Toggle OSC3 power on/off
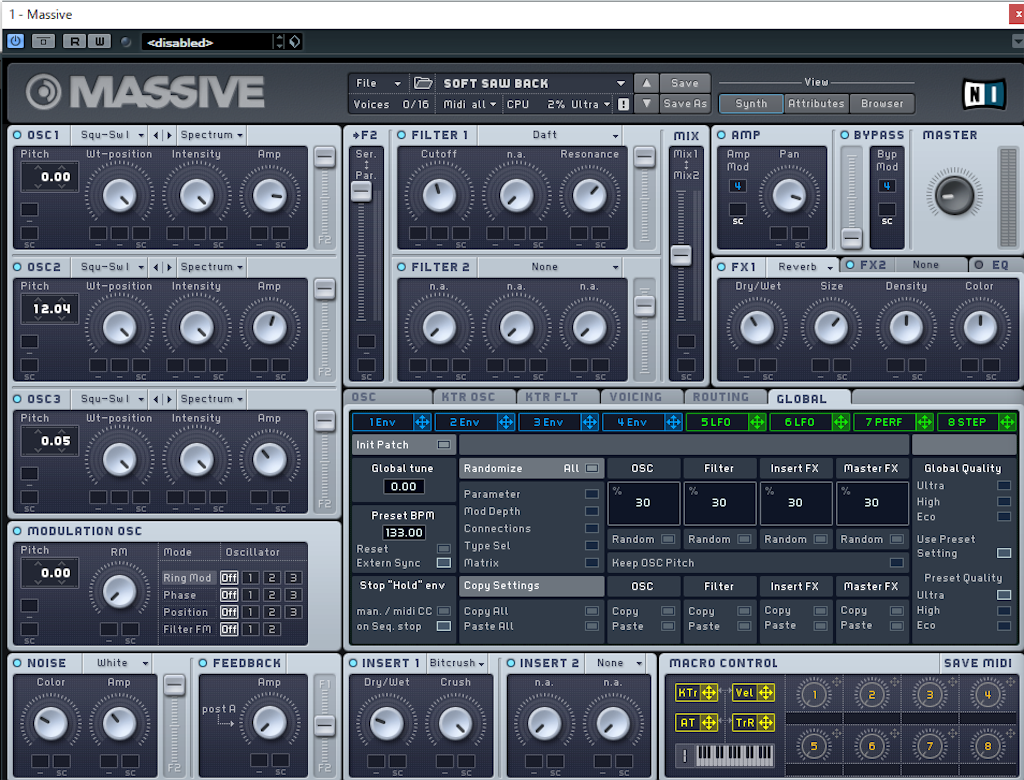The width and height of the screenshot is (1024, 780). tap(18, 399)
